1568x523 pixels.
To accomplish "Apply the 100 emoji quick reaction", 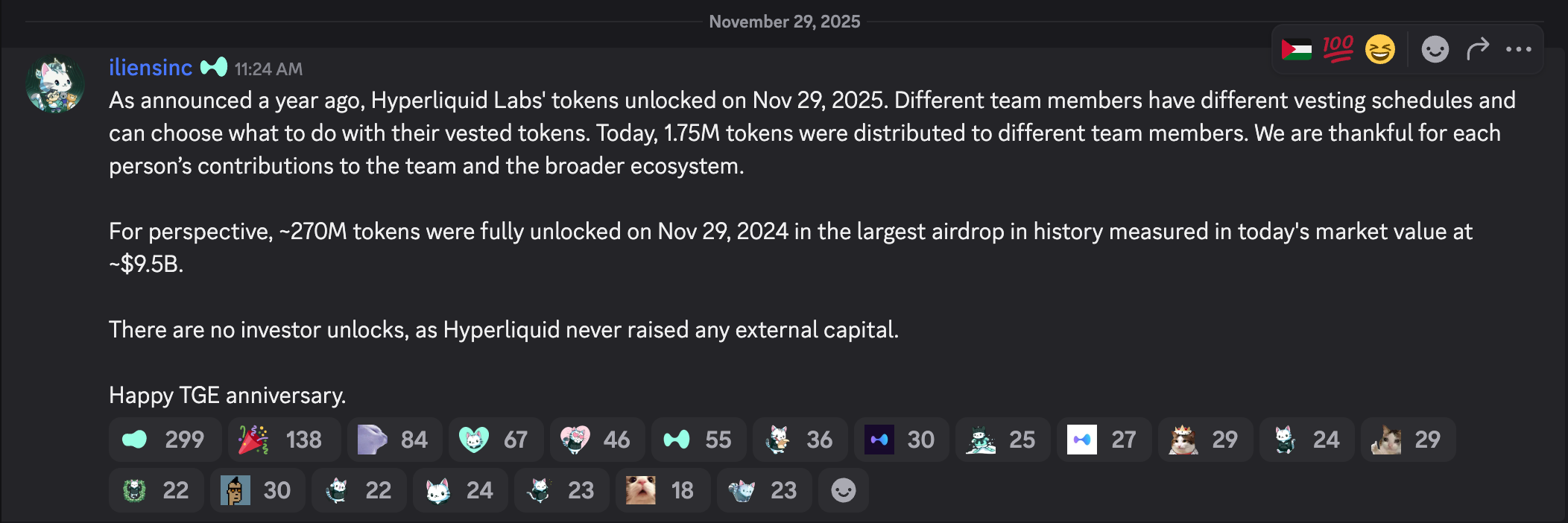I will click(1339, 48).
